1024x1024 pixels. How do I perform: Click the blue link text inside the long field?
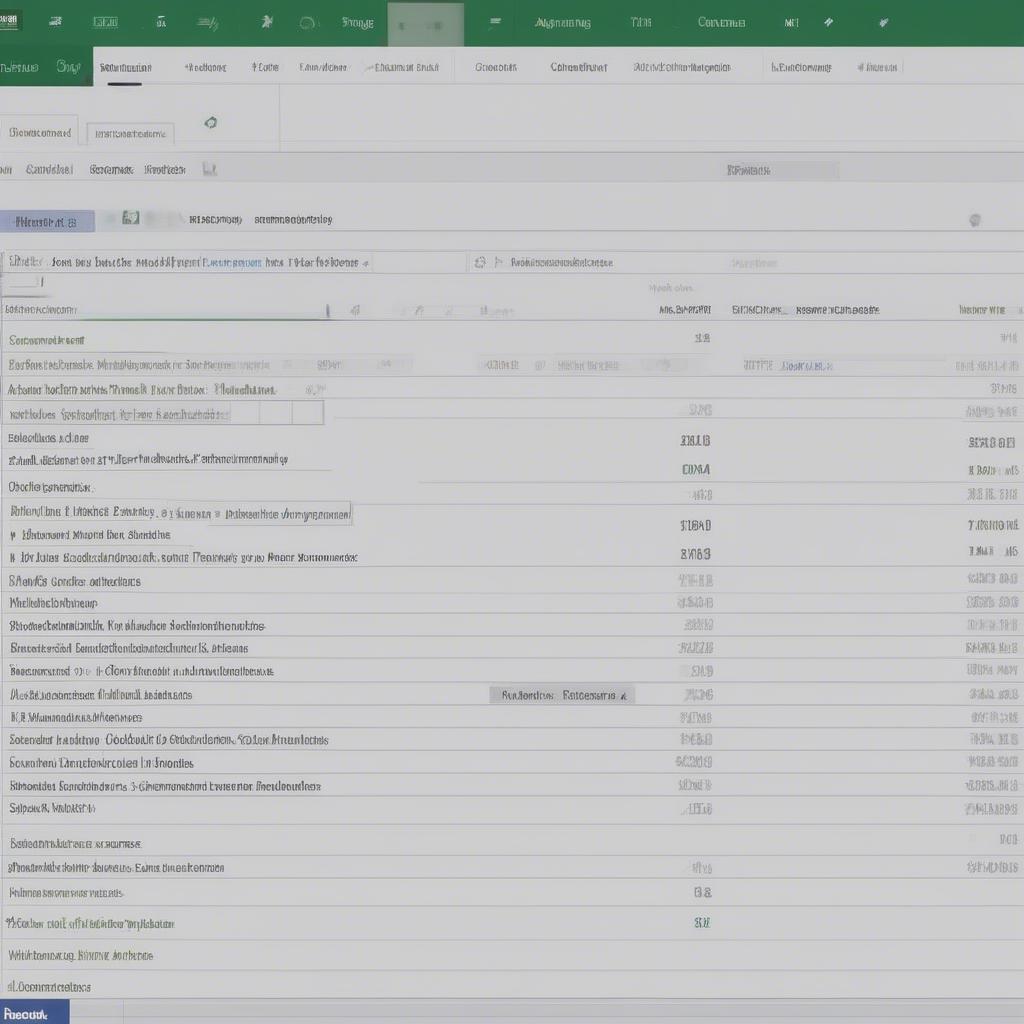[x=232, y=263]
